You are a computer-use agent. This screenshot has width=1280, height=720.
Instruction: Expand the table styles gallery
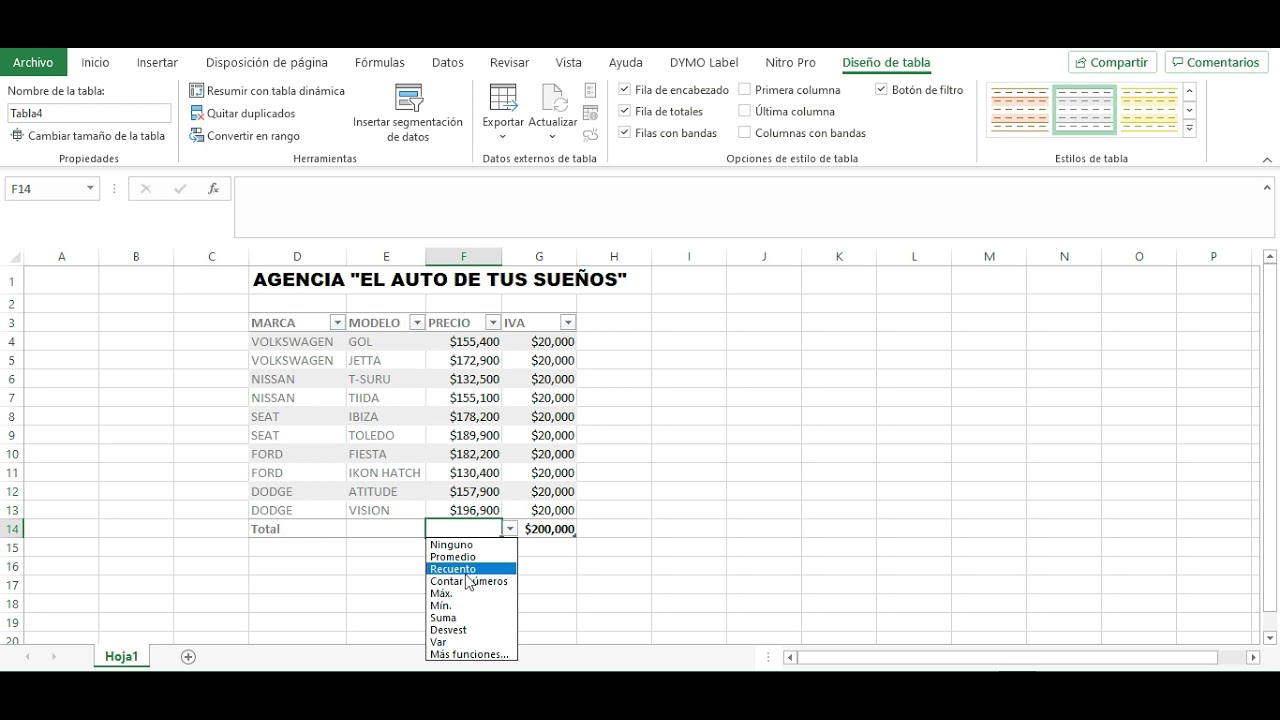pyautogui.click(x=1190, y=129)
